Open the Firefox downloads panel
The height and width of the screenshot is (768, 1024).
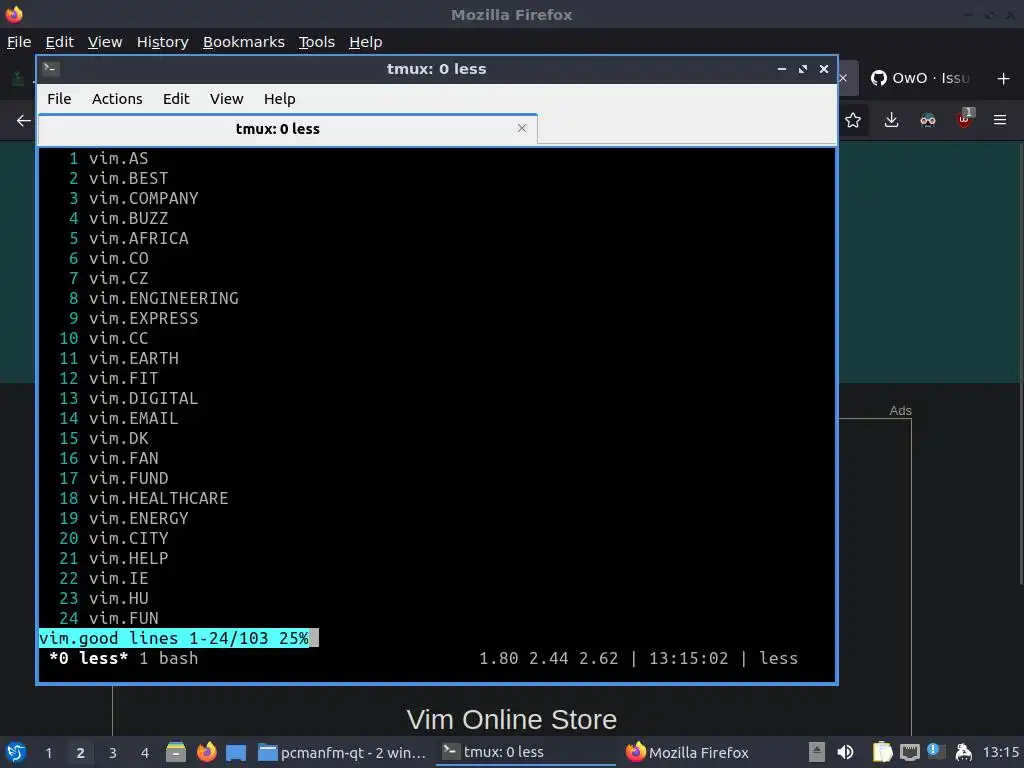[x=891, y=120]
